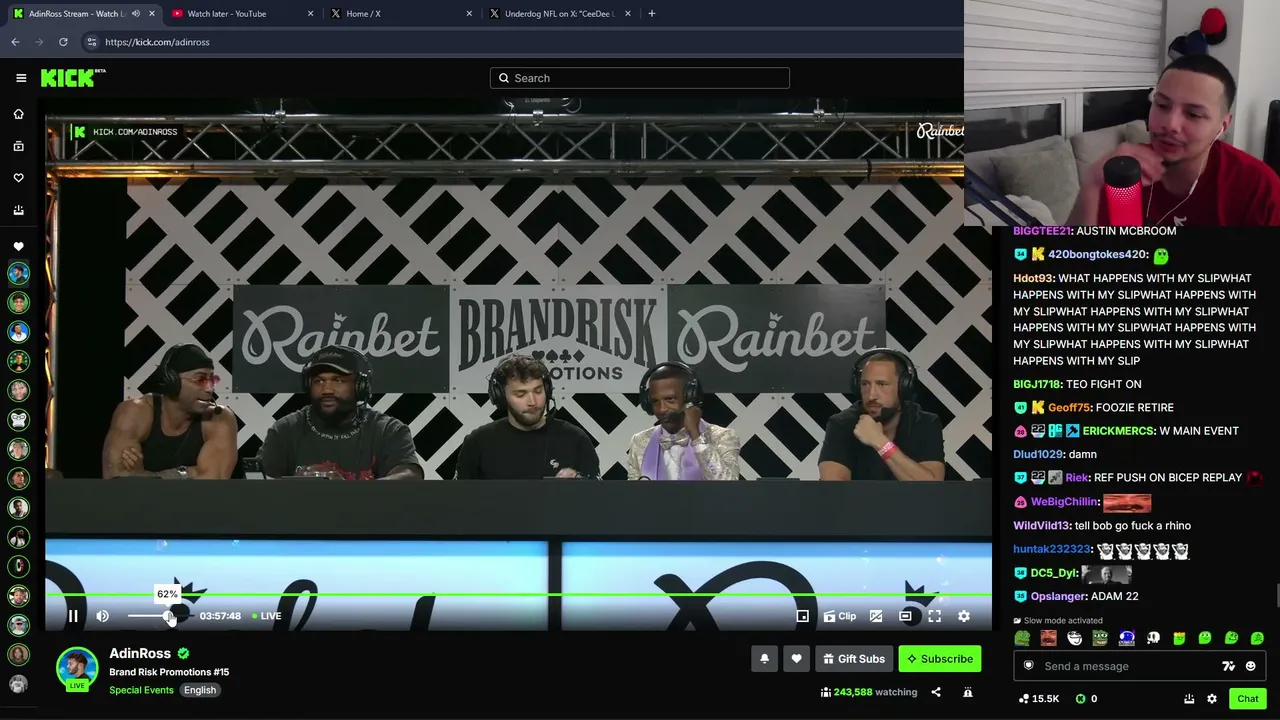Click the stream title Brand Risk Promotions #15
Screen dimensions: 1280x720
click(169, 672)
